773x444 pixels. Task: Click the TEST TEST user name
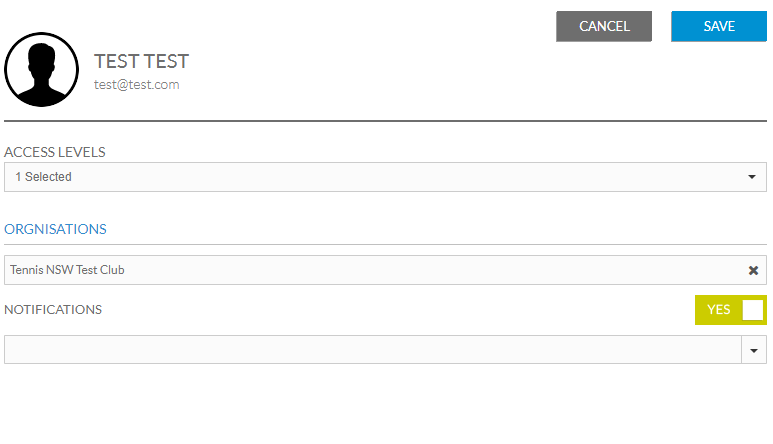141,62
